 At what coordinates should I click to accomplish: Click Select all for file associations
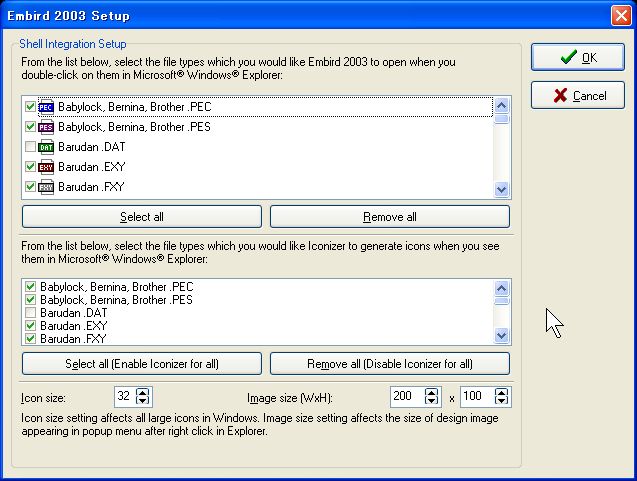point(142,217)
